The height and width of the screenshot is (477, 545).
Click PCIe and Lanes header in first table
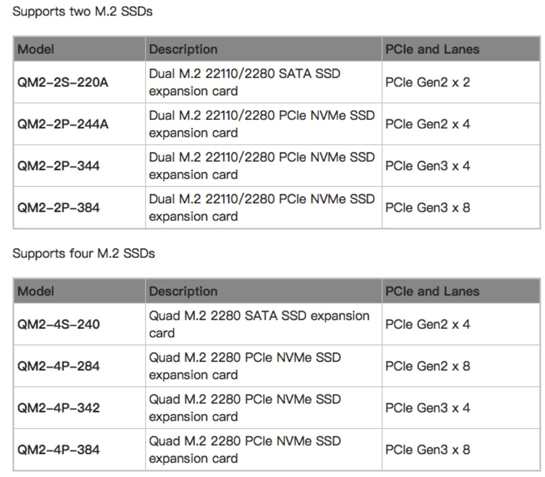click(x=432, y=49)
